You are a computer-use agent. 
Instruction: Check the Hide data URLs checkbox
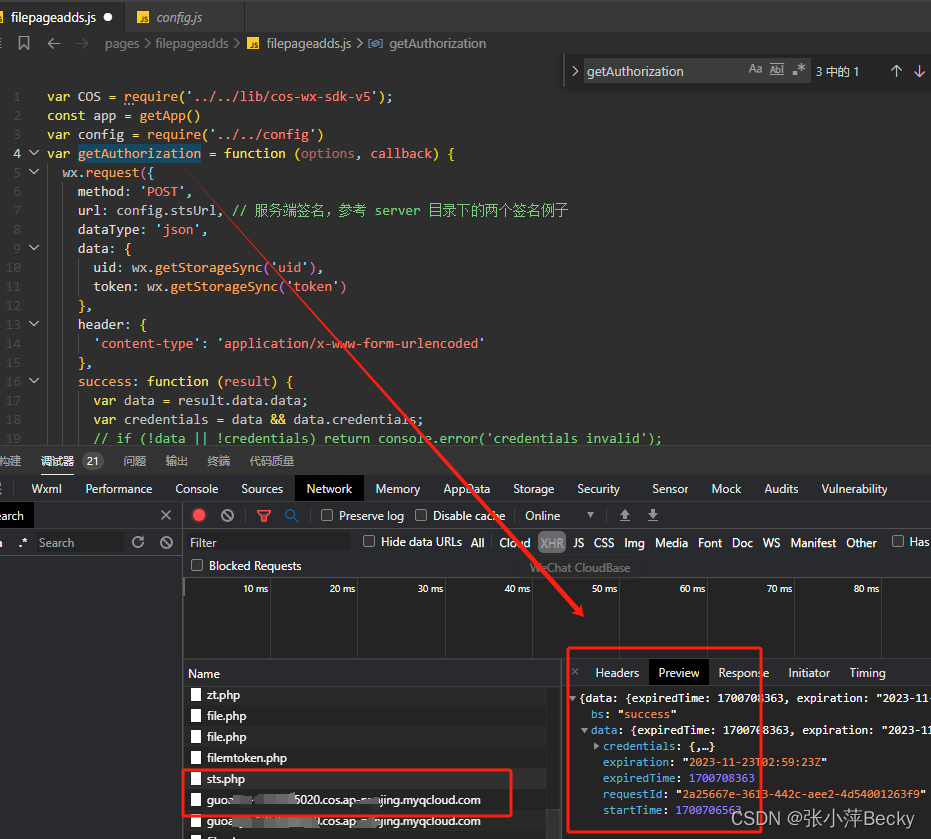(369, 542)
